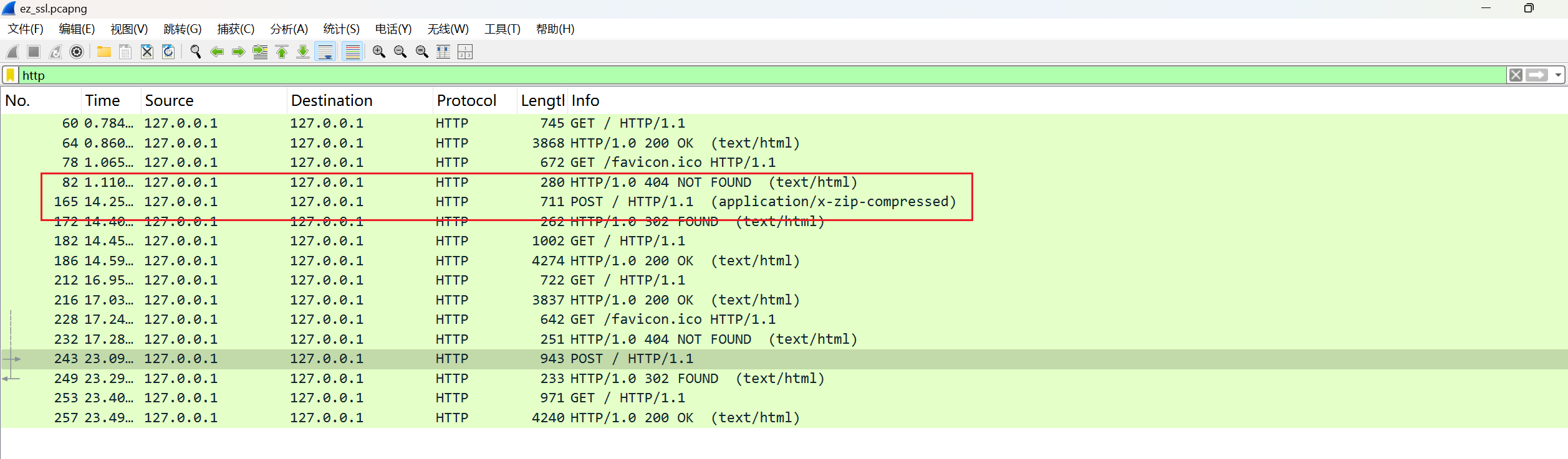
Task: Zoom in the packet list text
Action: (378, 52)
